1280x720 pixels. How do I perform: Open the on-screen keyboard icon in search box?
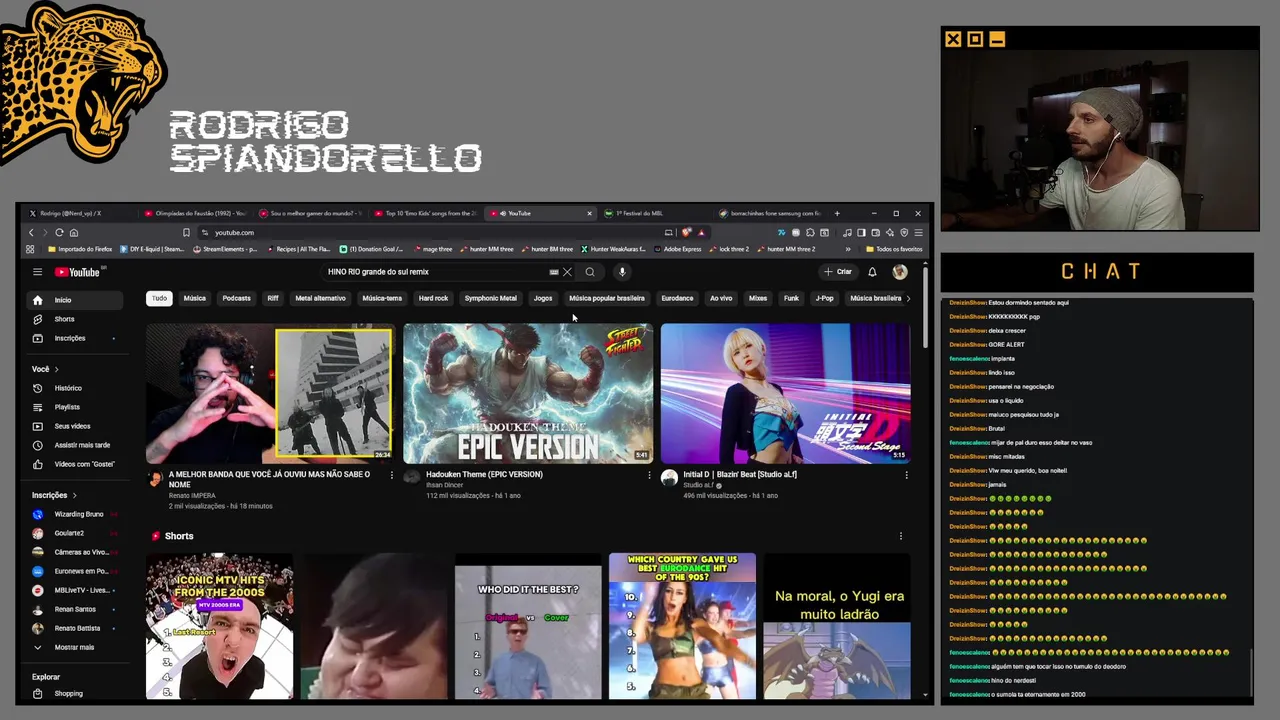click(553, 272)
